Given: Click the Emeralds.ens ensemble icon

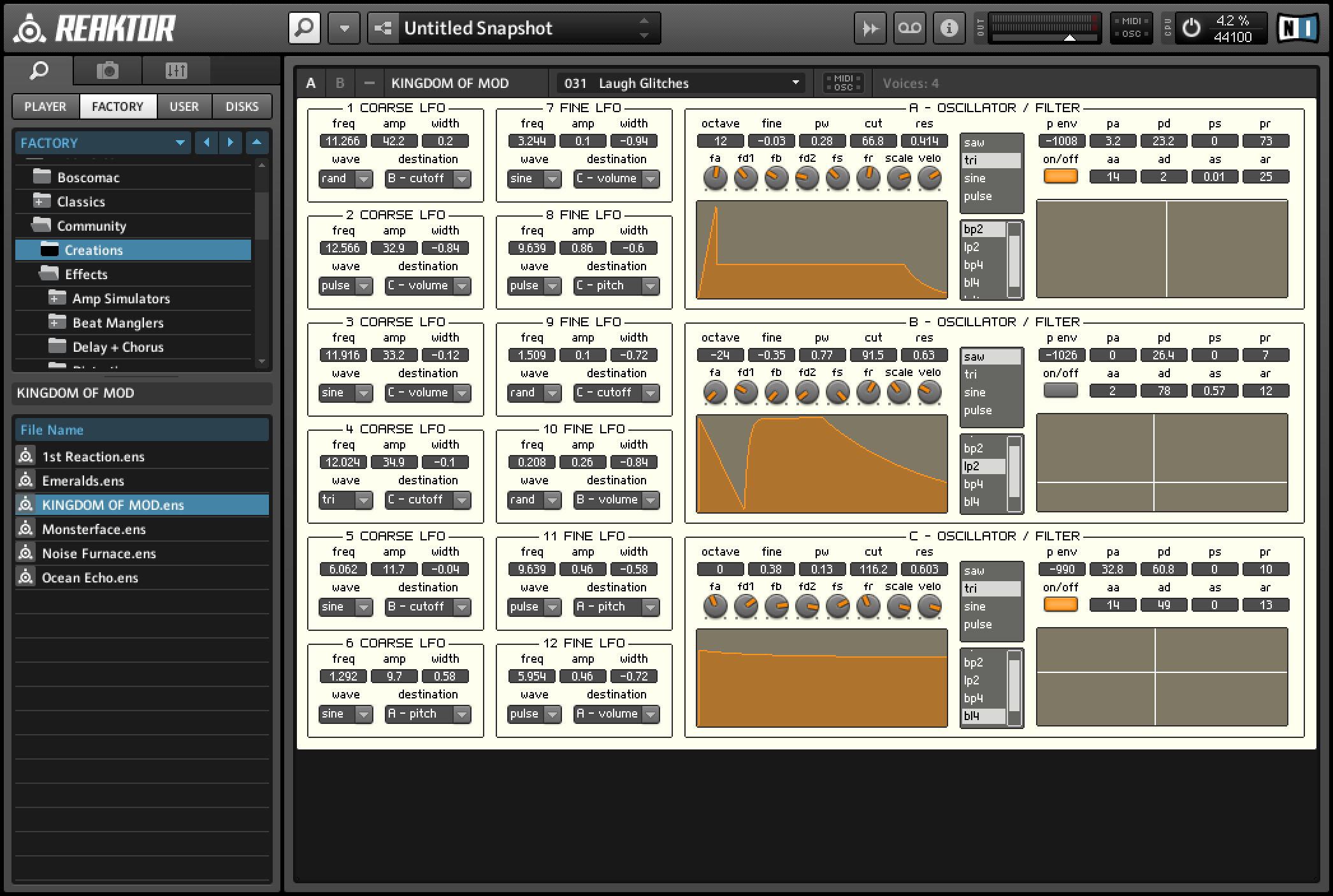Looking at the screenshot, I should pos(25,481).
